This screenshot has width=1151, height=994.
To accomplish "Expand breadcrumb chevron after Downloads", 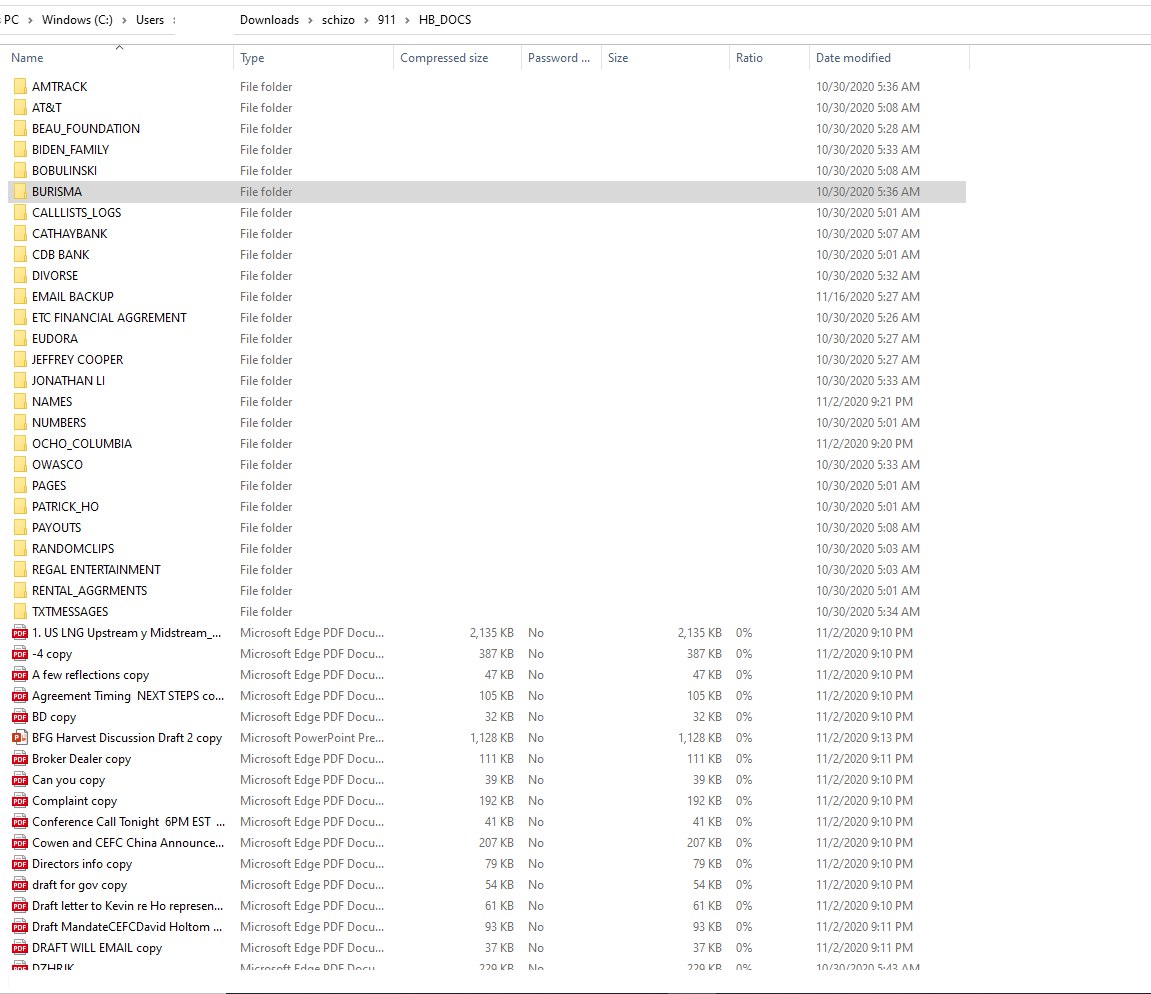I will (310, 21).
